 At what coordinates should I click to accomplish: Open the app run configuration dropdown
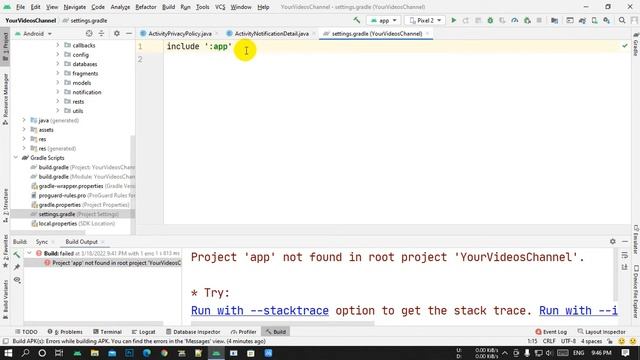pos(384,20)
